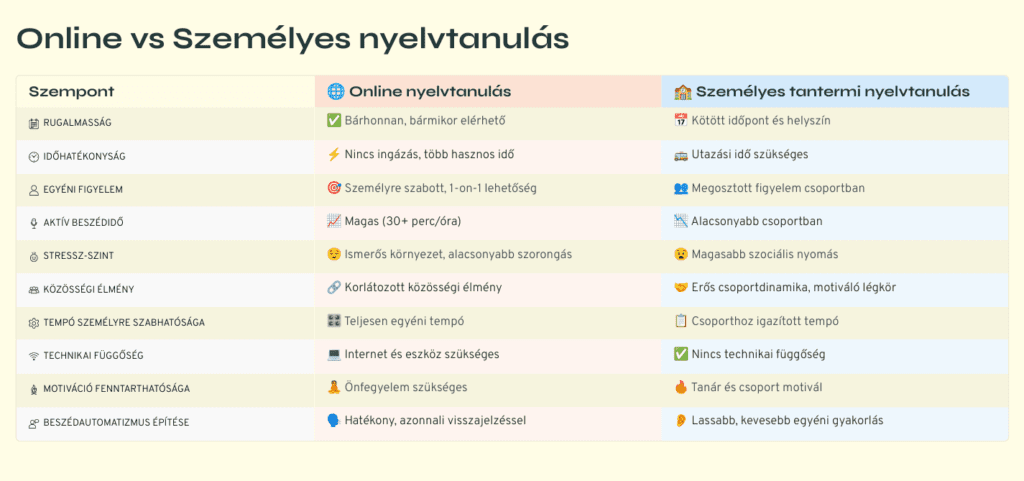Select the wifi icon beside TECHNIKAI FÜGGŐSÉG
The height and width of the screenshot is (481, 1024).
point(34,356)
